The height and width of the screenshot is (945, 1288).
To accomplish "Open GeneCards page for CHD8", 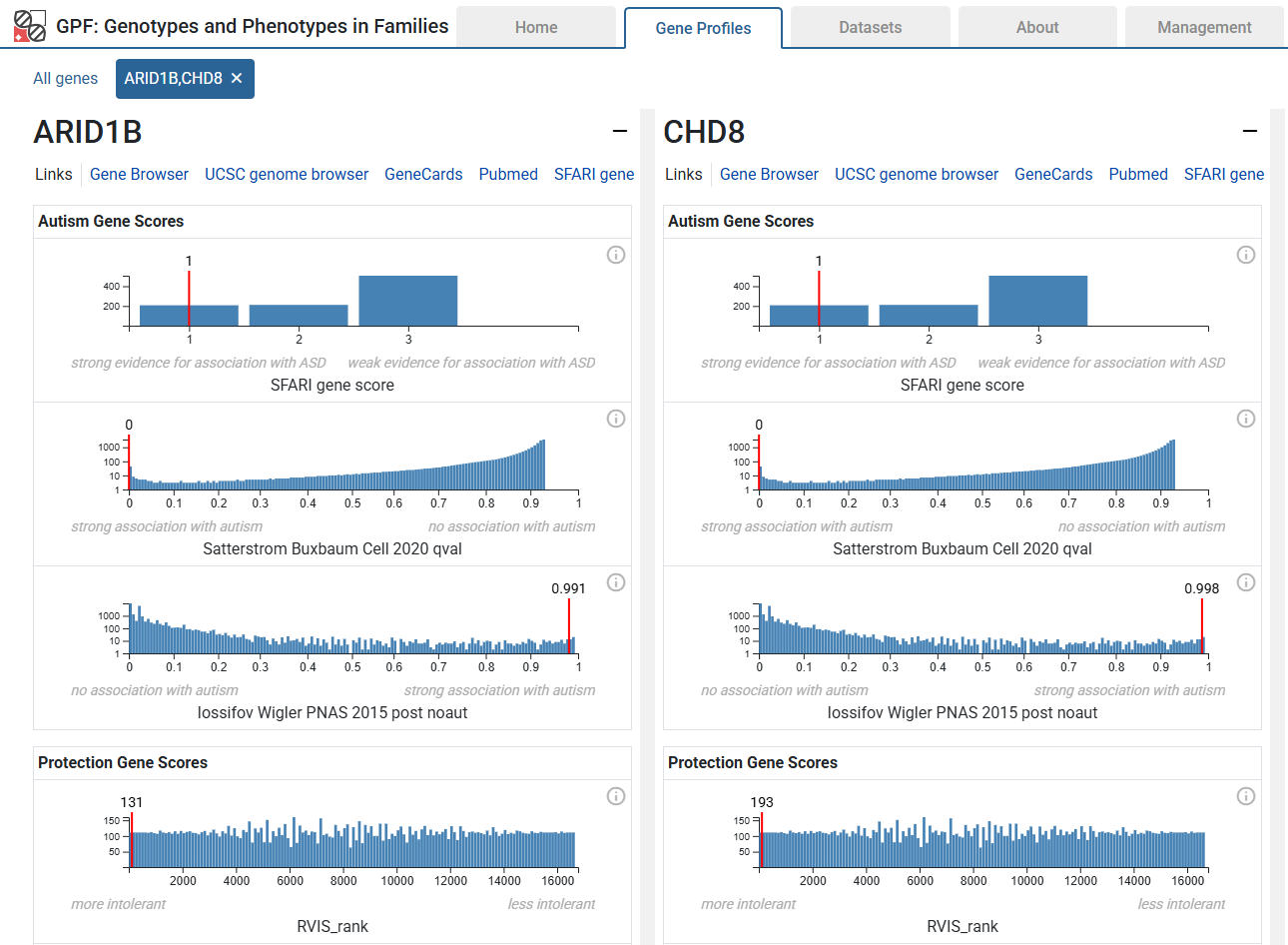I will click(1053, 174).
